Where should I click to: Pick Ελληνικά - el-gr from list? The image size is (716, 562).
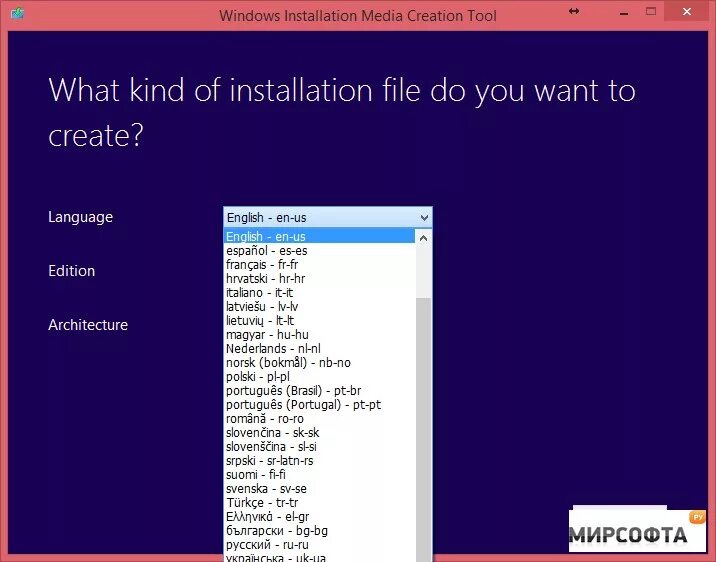coord(320,516)
